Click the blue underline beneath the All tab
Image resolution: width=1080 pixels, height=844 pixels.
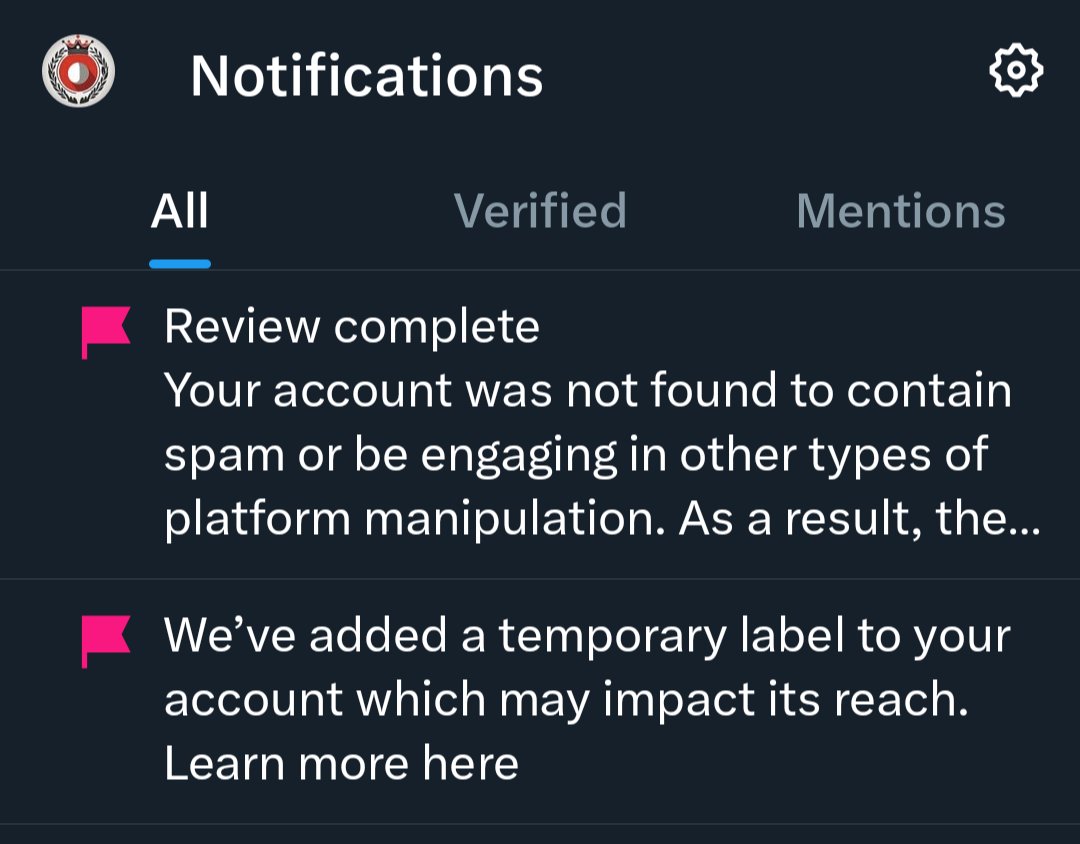point(180,264)
